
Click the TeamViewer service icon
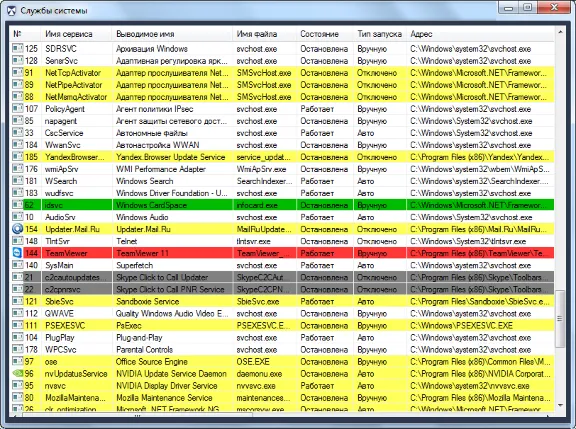pos(17,253)
